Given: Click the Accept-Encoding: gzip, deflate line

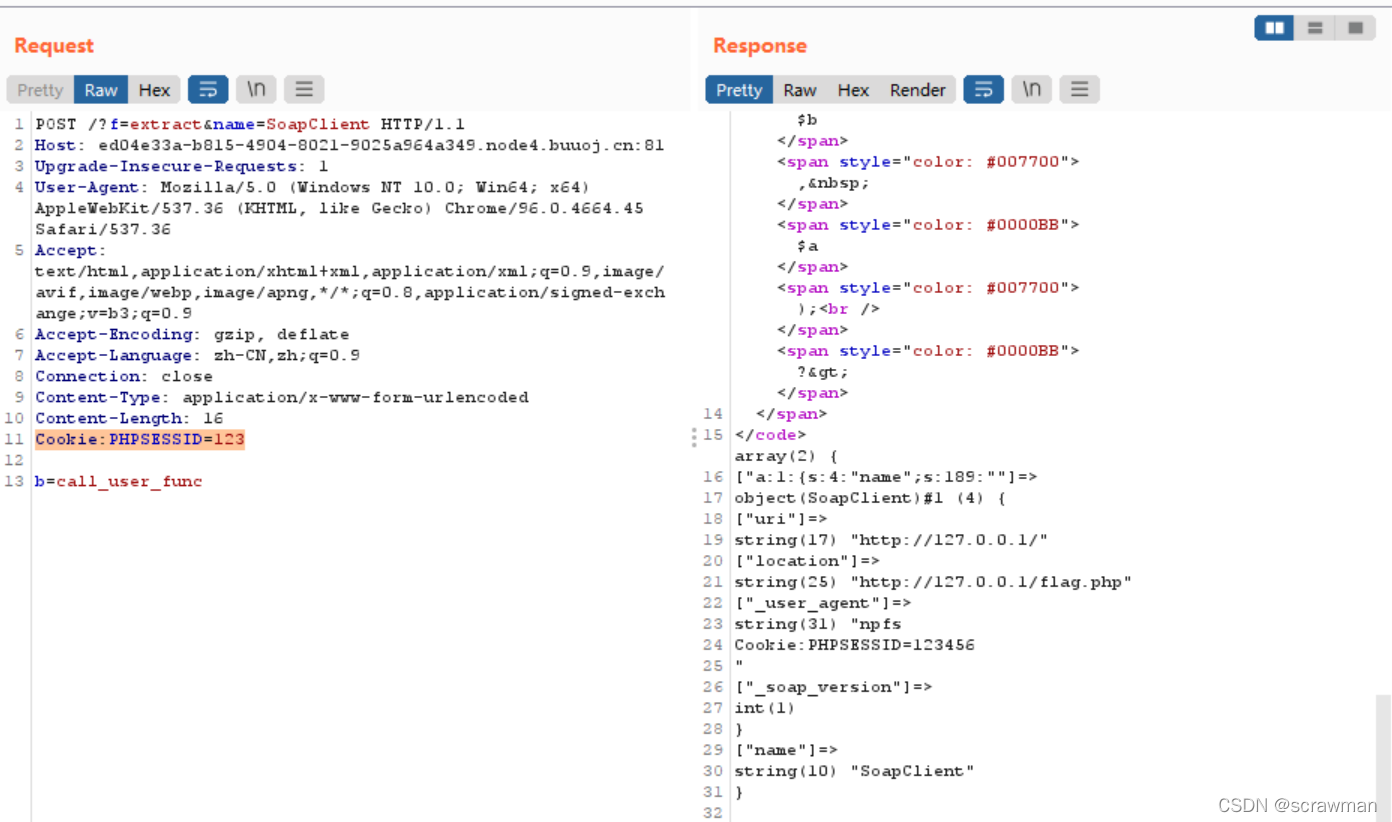Looking at the screenshot, I should click(x=192, y=335).
